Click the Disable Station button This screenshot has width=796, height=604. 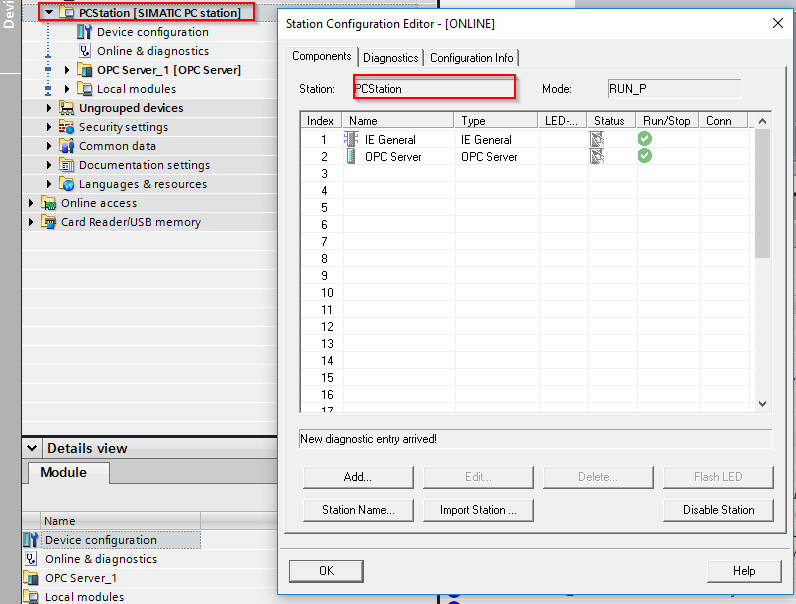click(718, 510)
